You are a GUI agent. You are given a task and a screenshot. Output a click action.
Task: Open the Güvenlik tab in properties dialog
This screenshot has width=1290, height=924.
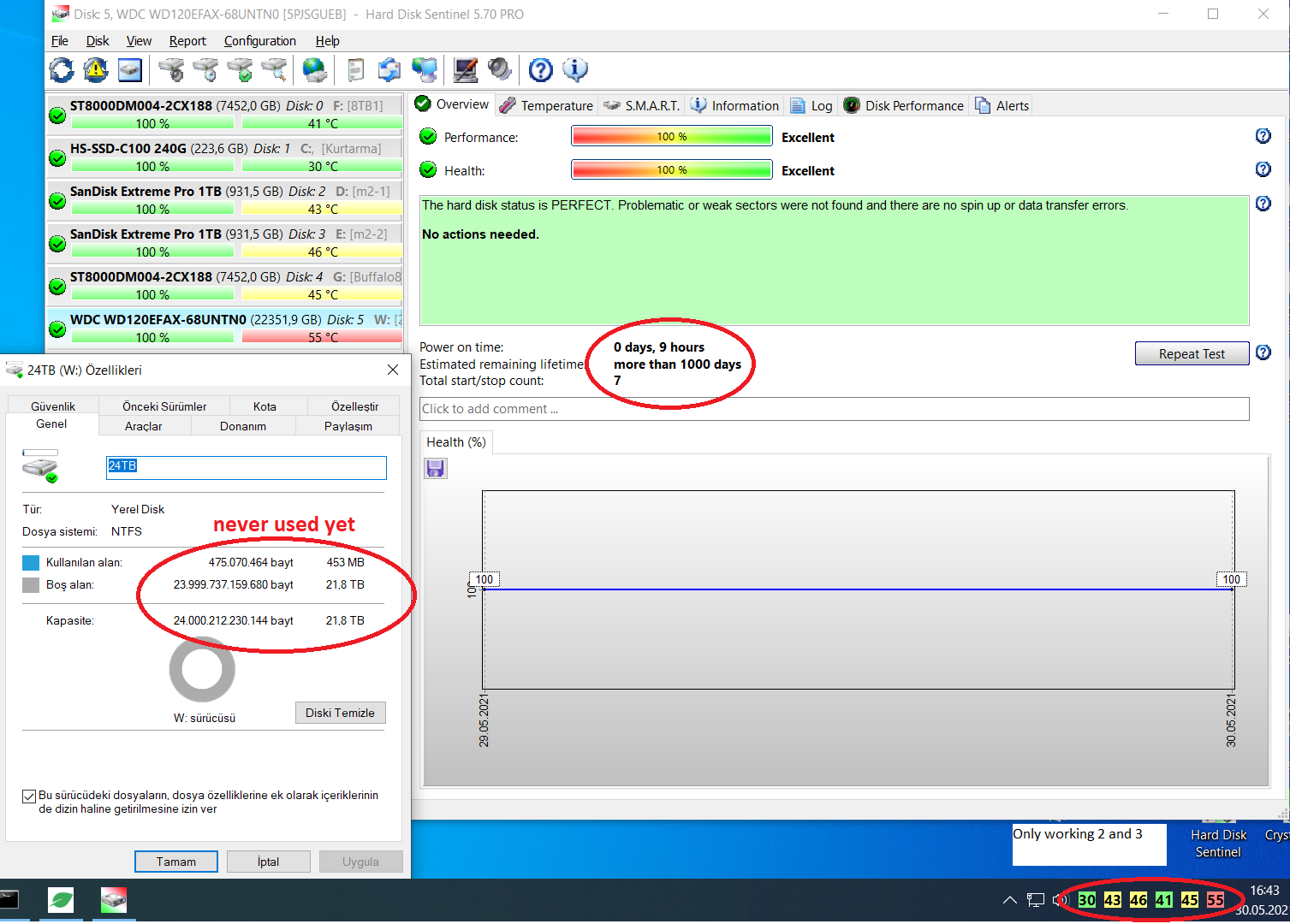(53, 406)
